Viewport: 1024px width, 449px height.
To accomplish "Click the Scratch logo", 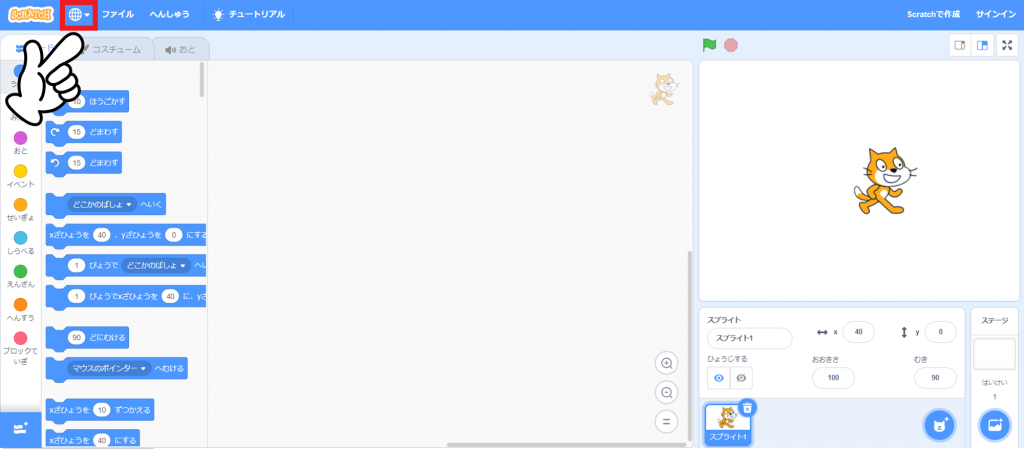I will pos(31,14).
